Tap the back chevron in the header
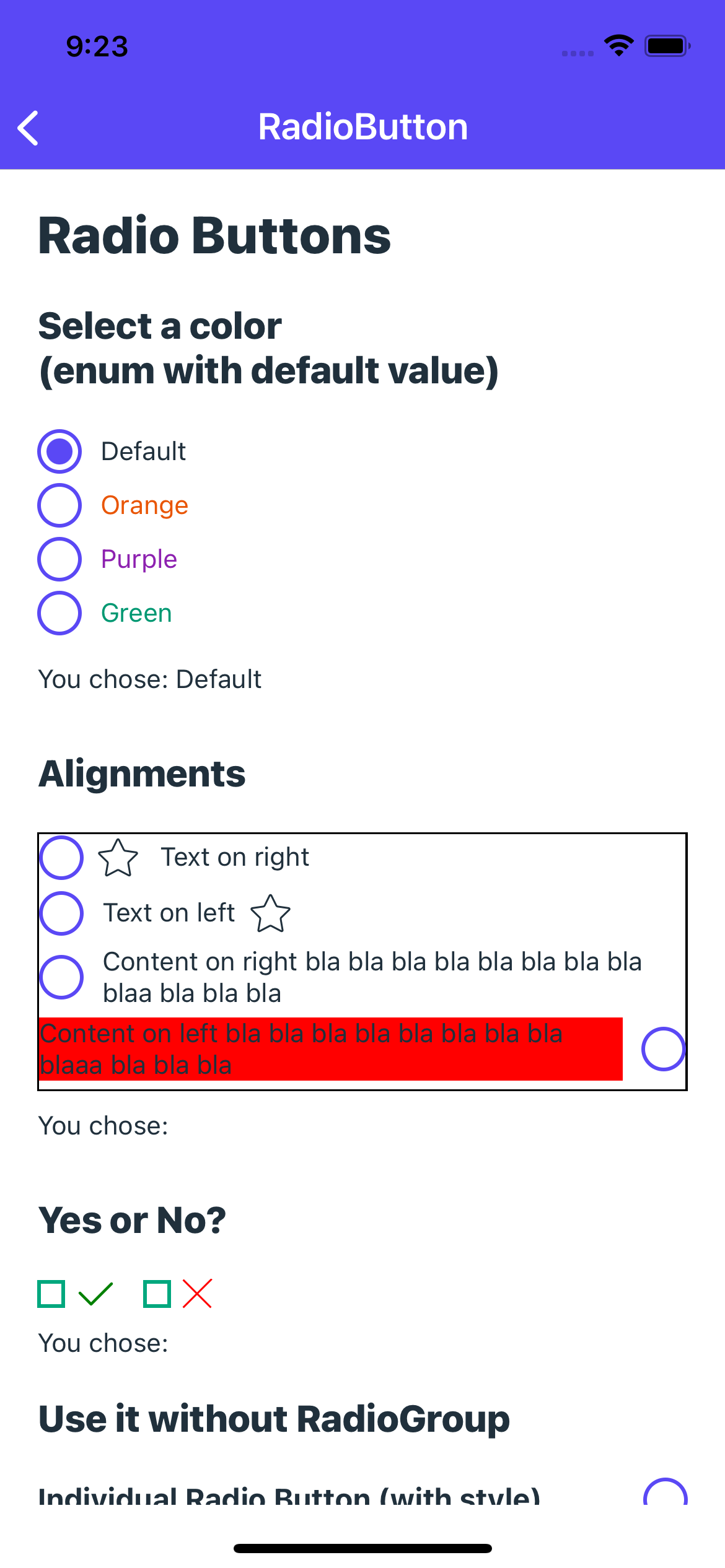725x1568 pixels. 29,128
